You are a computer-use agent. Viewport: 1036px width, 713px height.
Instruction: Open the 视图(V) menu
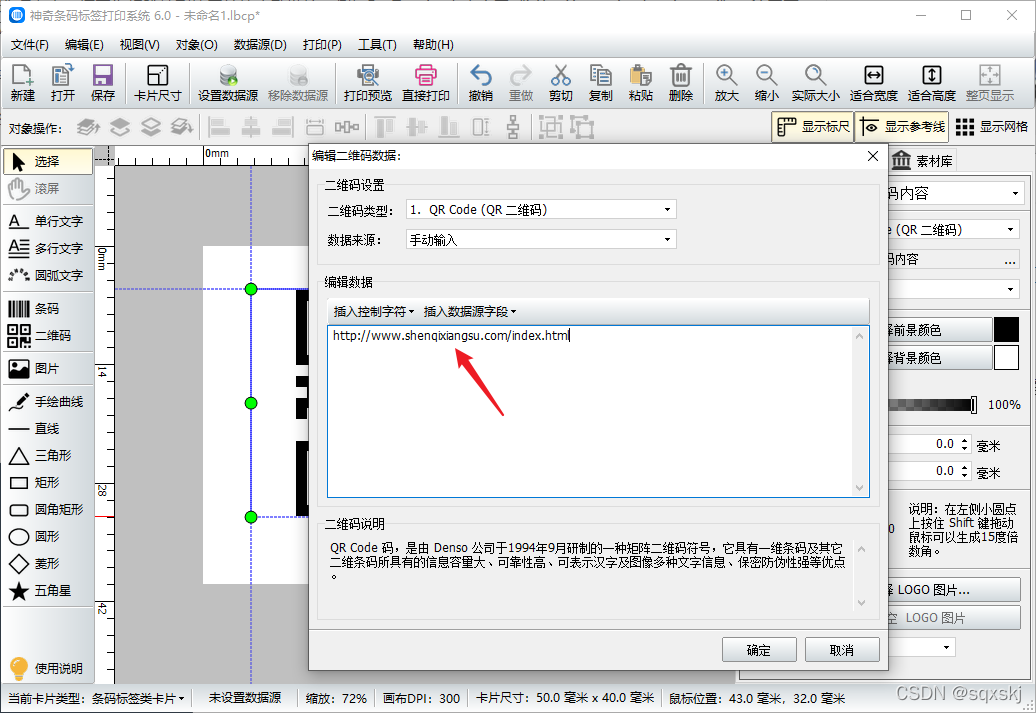[x=139, y=44]
